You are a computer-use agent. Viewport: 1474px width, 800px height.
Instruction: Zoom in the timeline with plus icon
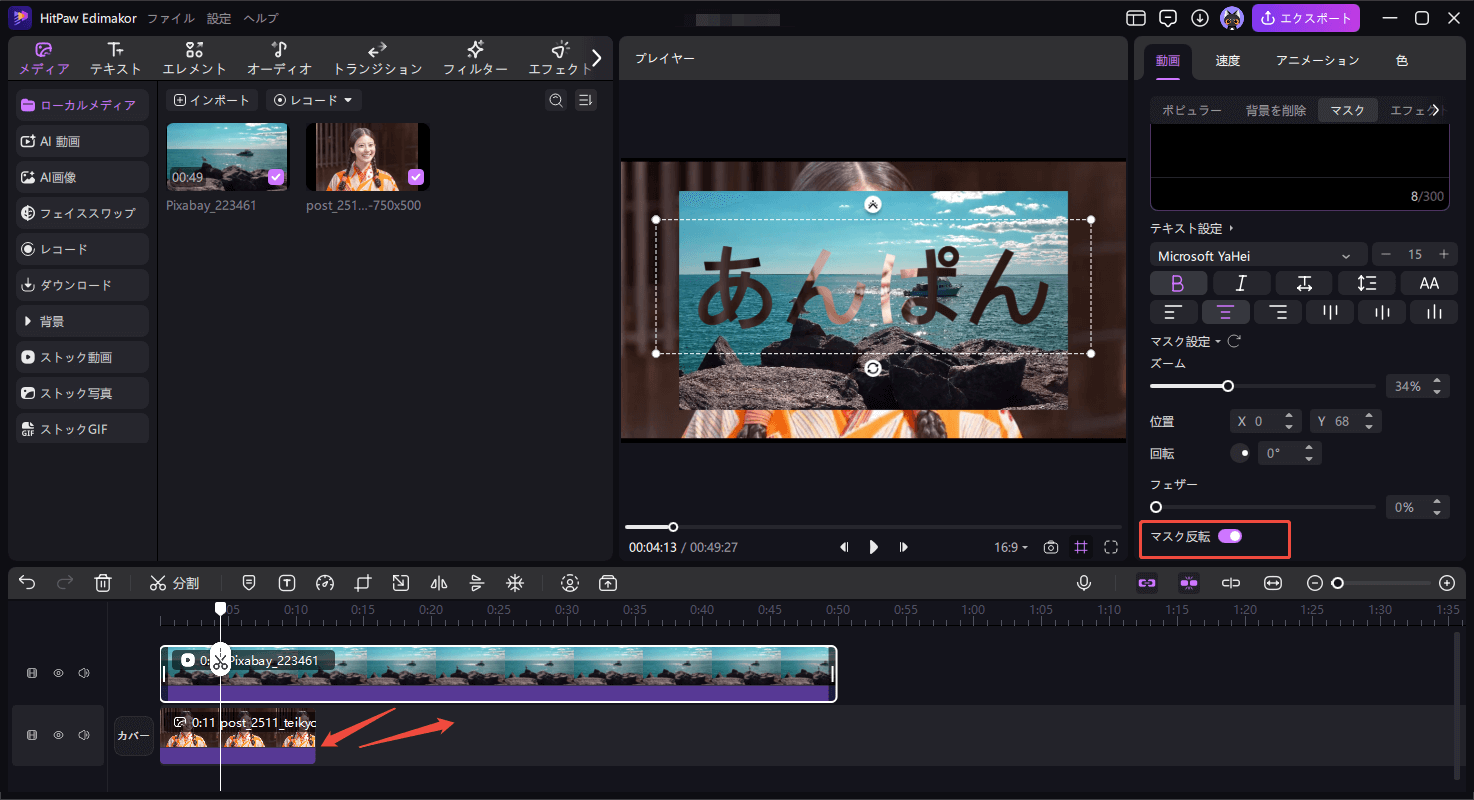1447,583
